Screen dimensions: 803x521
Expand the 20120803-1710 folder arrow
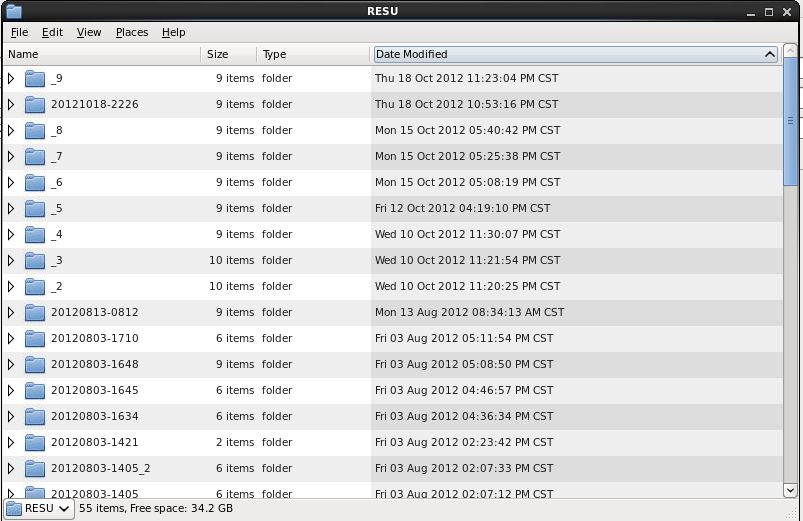coord(11,338)
